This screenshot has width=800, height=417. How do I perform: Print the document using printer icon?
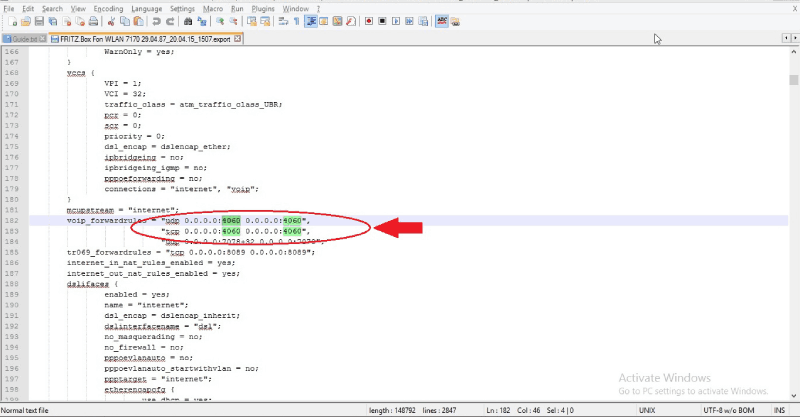[x=93, y=21]
